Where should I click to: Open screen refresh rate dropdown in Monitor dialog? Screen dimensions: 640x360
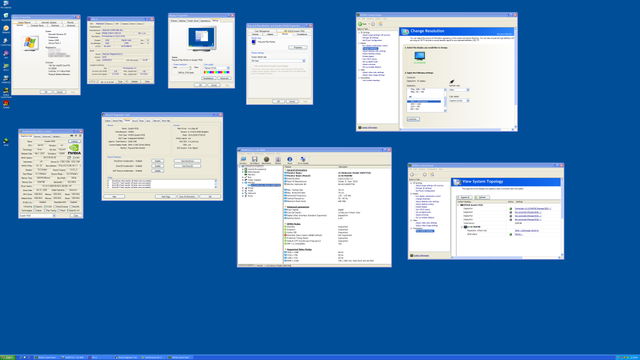(x=278, y=61)
